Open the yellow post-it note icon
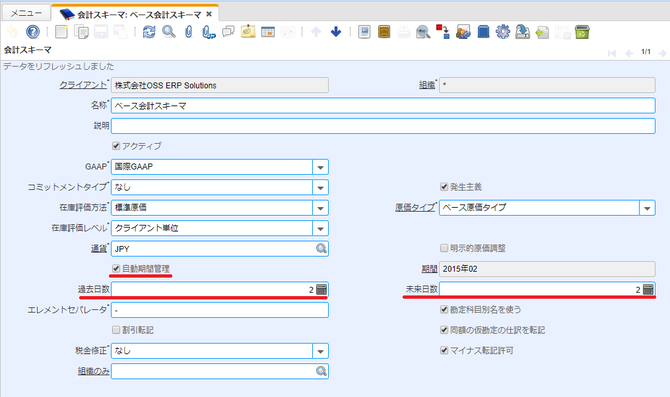 tap(248, 32)
